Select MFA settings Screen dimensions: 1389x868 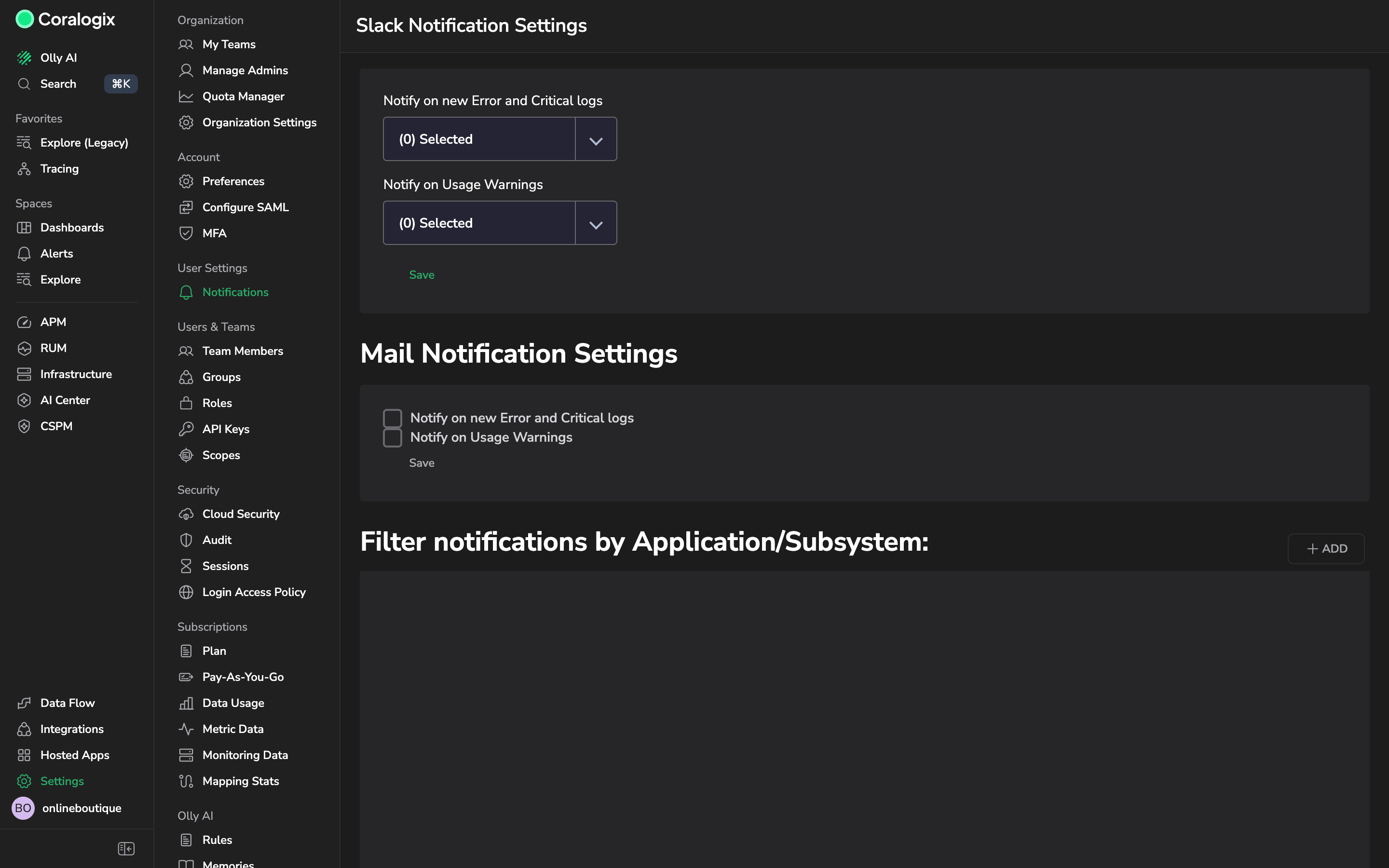(x=215, y=233)
